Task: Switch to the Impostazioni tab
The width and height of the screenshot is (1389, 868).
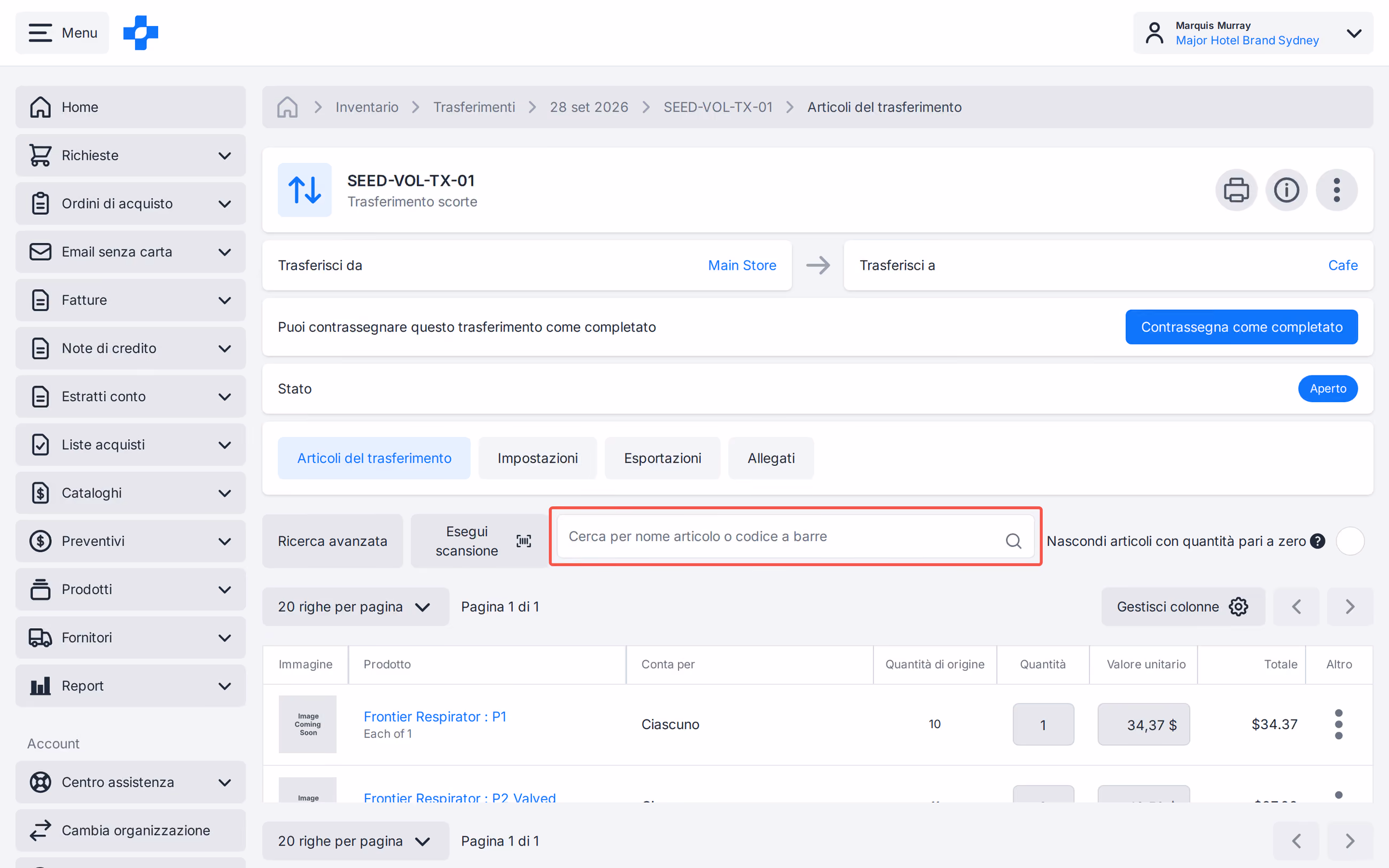Action: 537,458
